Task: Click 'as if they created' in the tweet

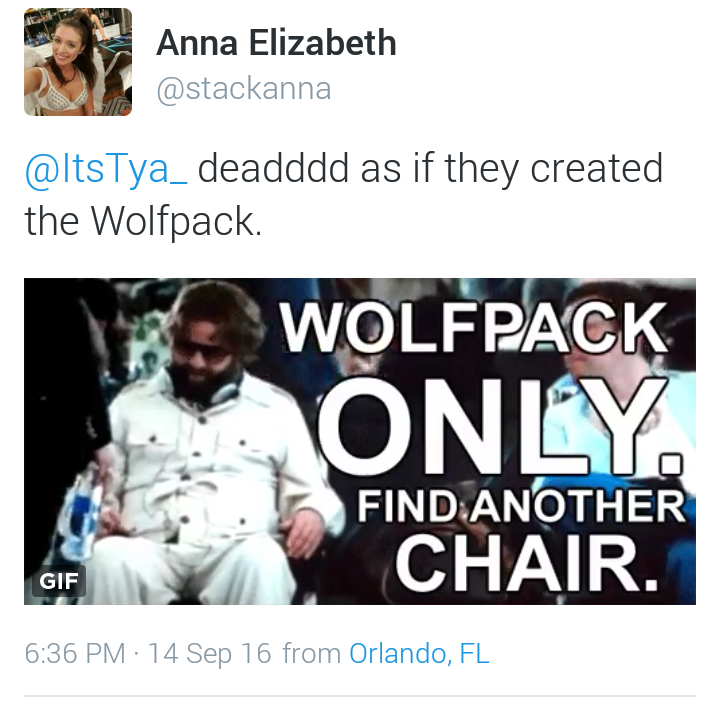Action: point(512,169)
